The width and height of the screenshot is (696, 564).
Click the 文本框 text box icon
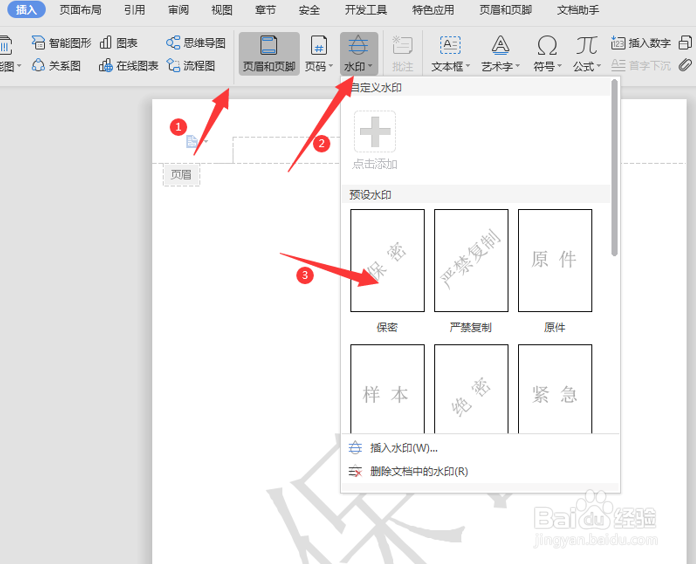(x=450, y=45)
